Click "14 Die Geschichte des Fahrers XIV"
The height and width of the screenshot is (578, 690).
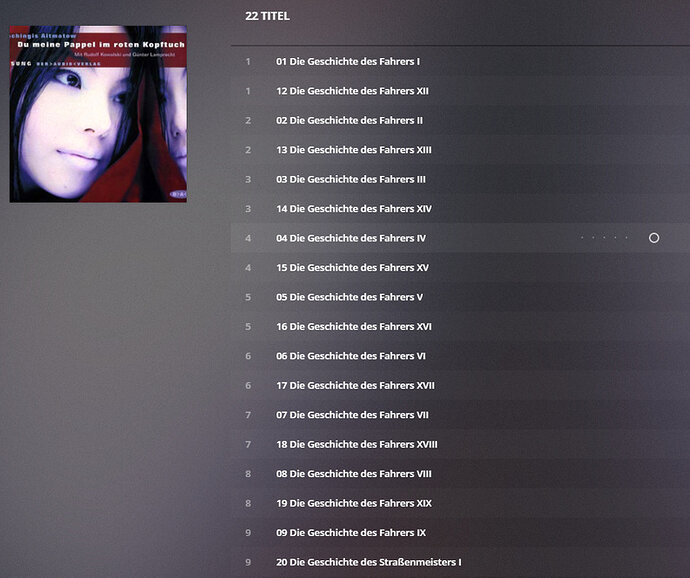tap(354, 209)
